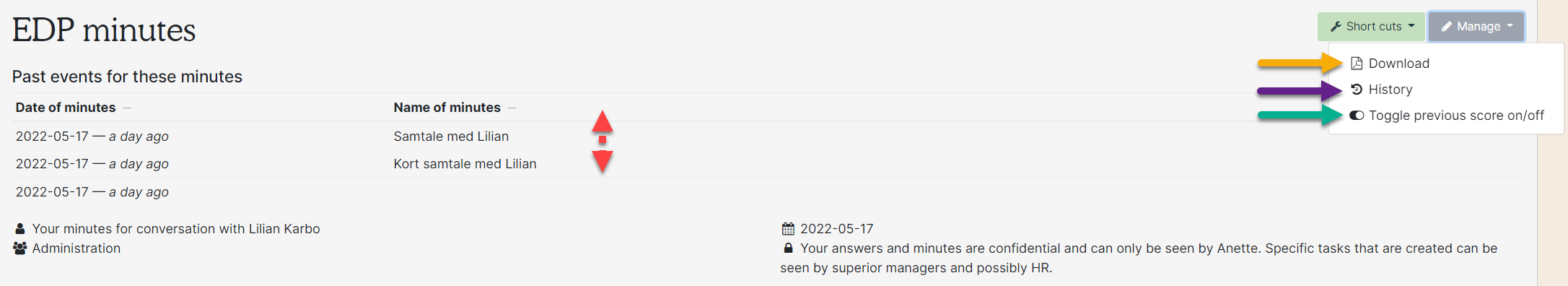The image size is (1568, 286).
Task: Collapse the Manage dropdown menu
Action: coord(1476,27)
